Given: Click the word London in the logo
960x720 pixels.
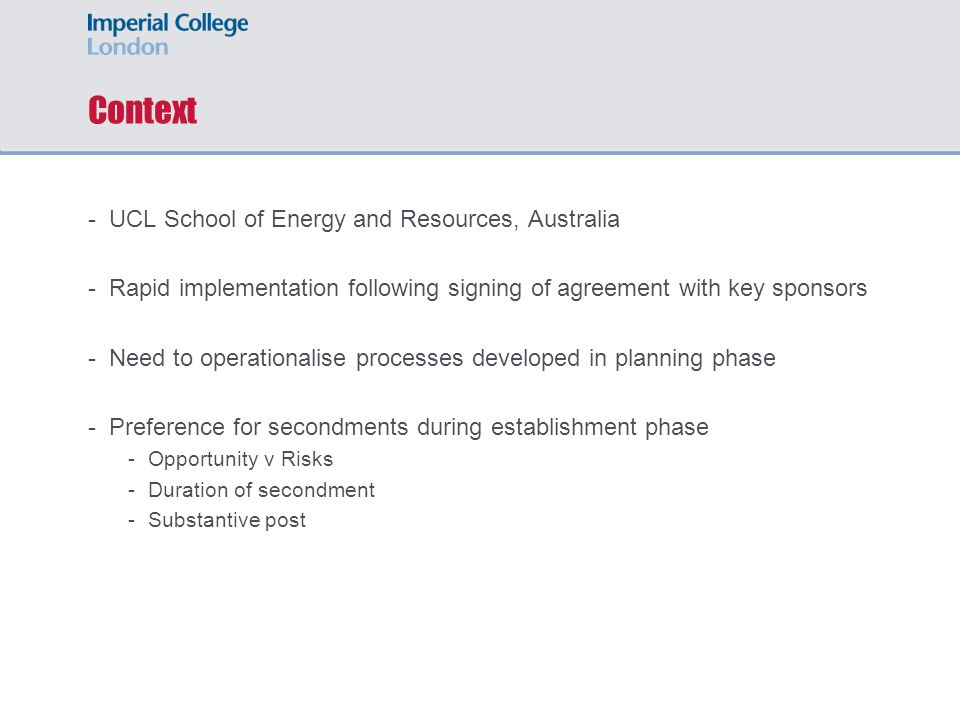Looking at the screenshot, I should (127, 47).
